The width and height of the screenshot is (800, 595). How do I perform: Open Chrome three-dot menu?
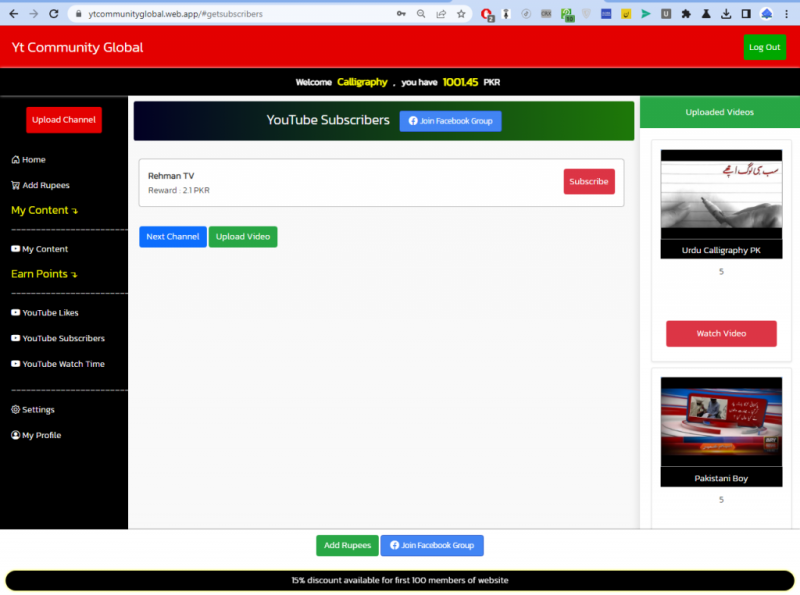pos(788,14)
